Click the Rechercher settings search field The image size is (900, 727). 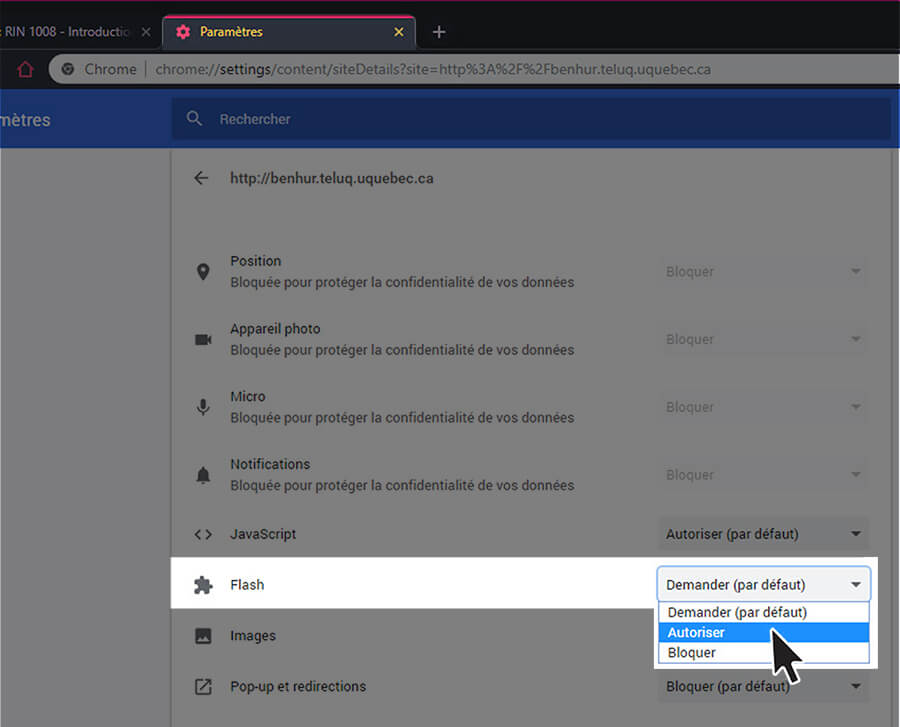point(540,119)
